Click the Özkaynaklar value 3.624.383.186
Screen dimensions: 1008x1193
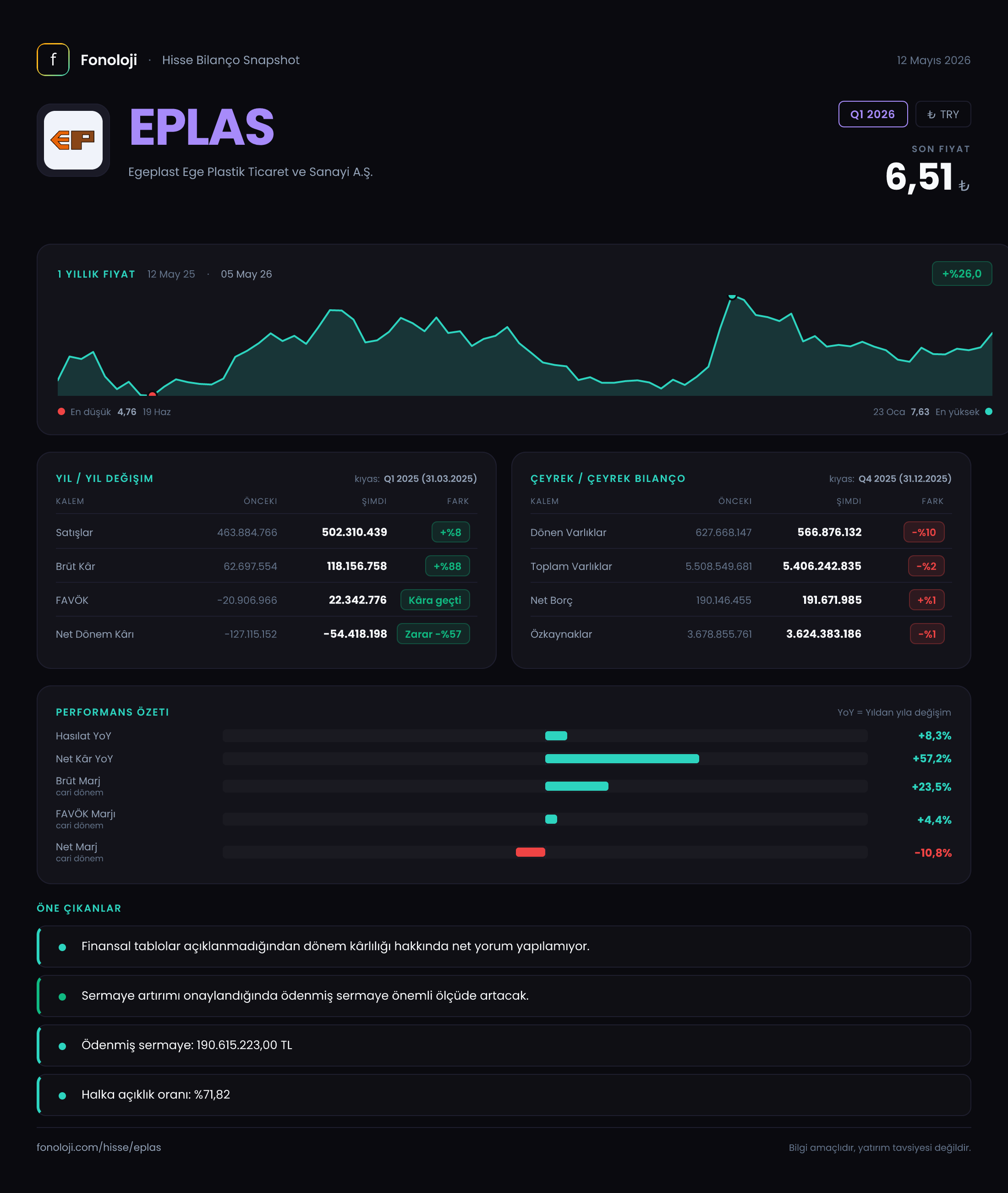pos(823,634)
